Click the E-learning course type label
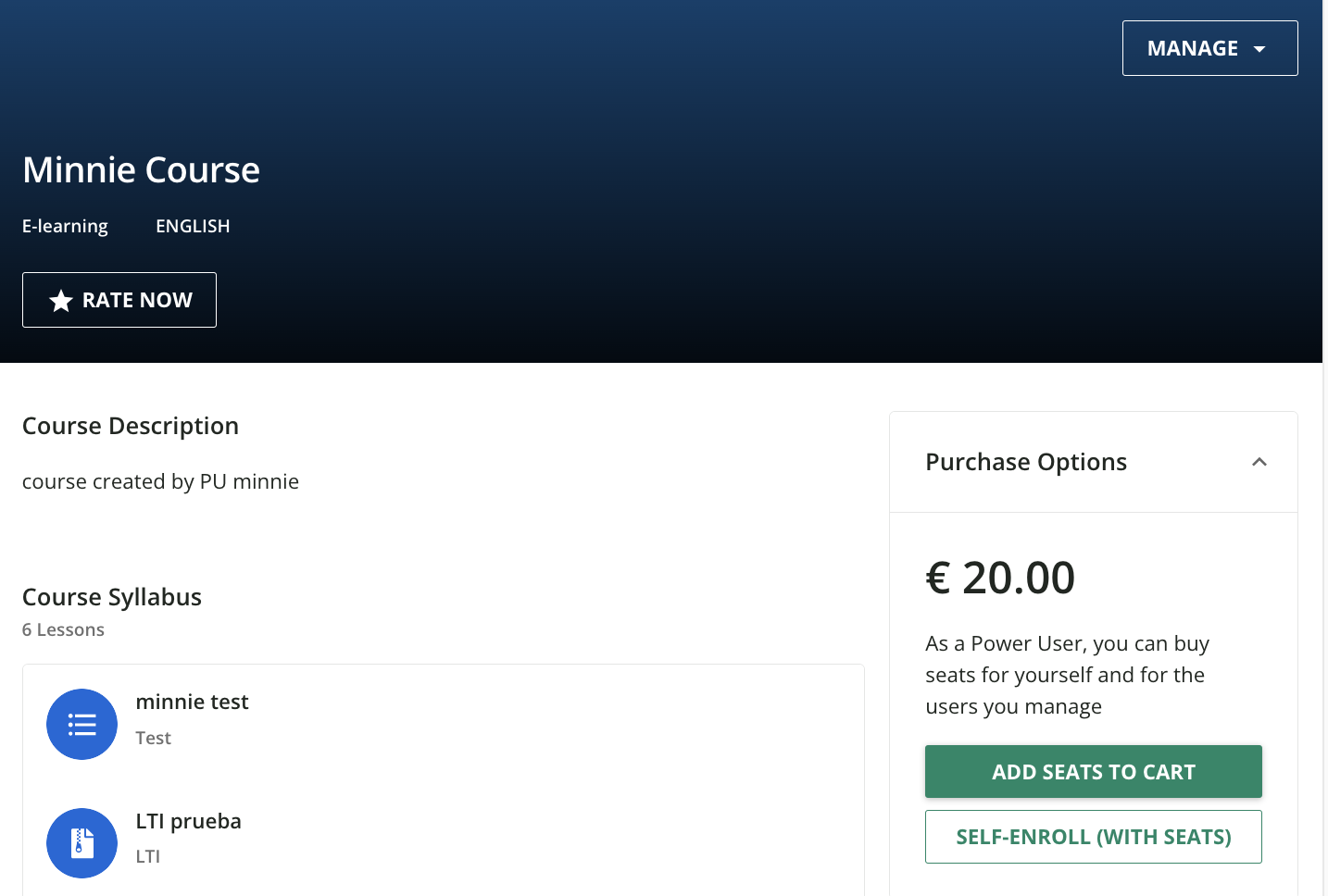Screen dimensions: 1328x896 [65, 226]
